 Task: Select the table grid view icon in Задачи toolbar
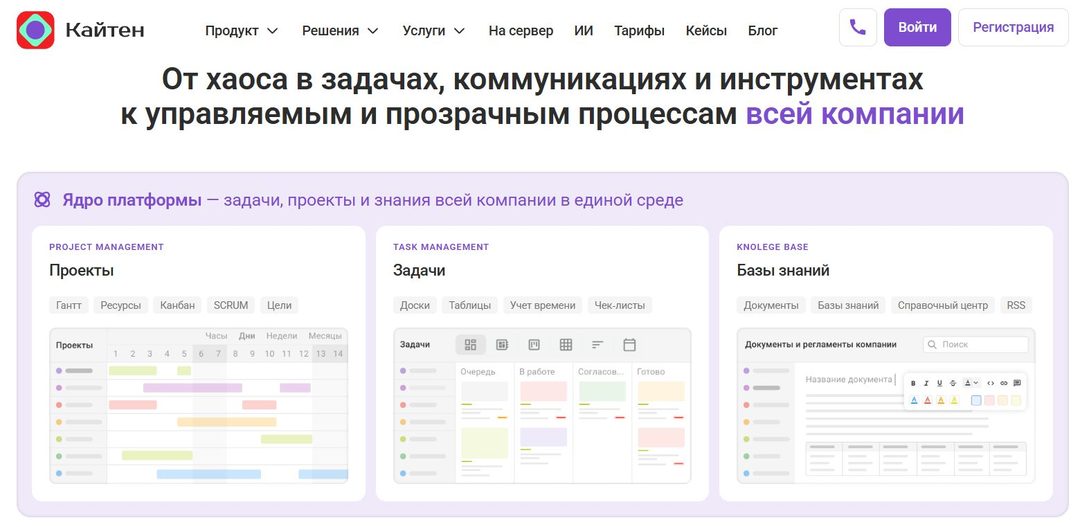565,344
